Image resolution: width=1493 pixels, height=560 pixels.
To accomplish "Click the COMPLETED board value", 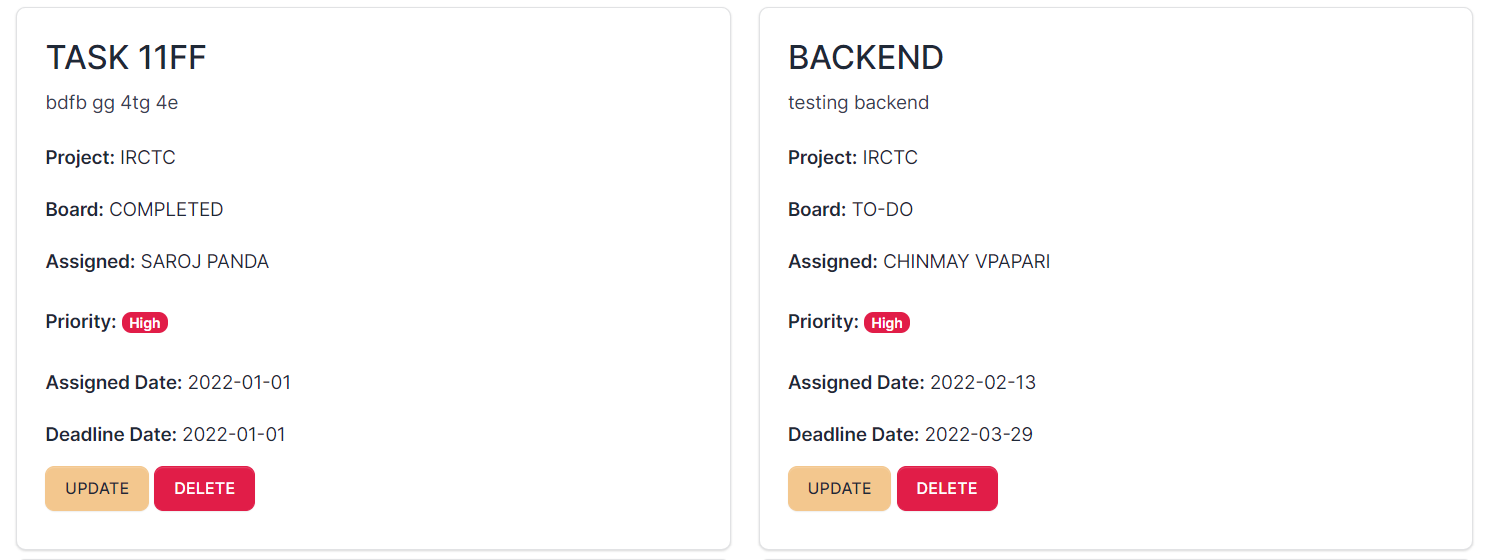I will coord(166,210).
